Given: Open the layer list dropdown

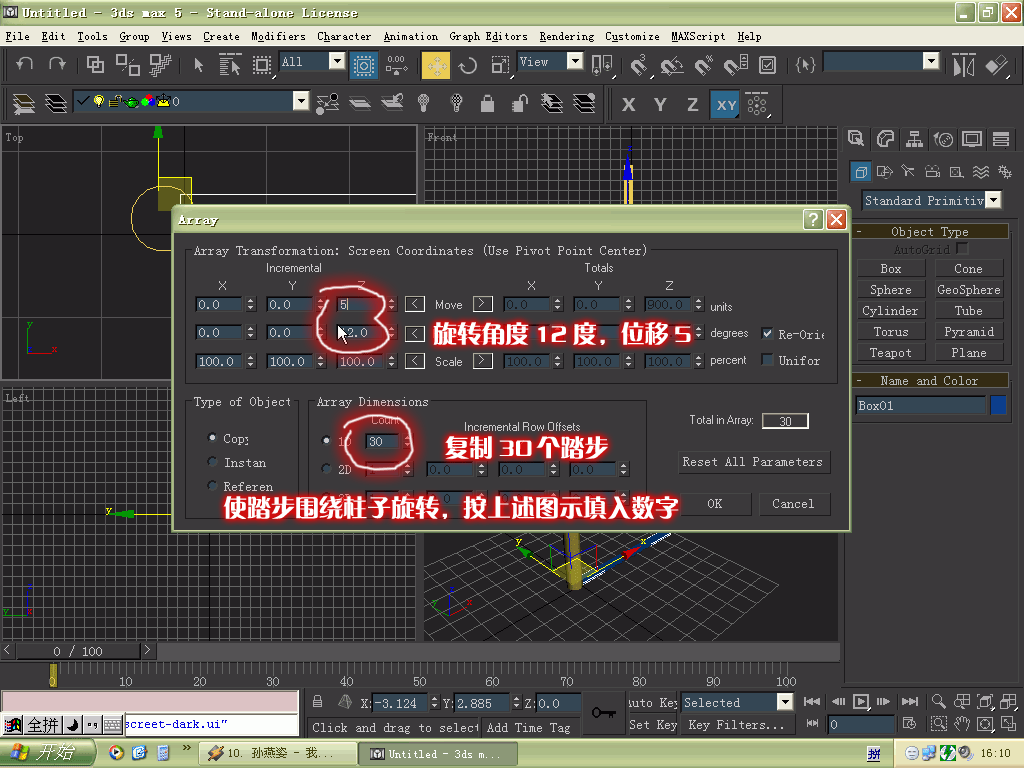Looking at the screenshot, I should 300,101.
